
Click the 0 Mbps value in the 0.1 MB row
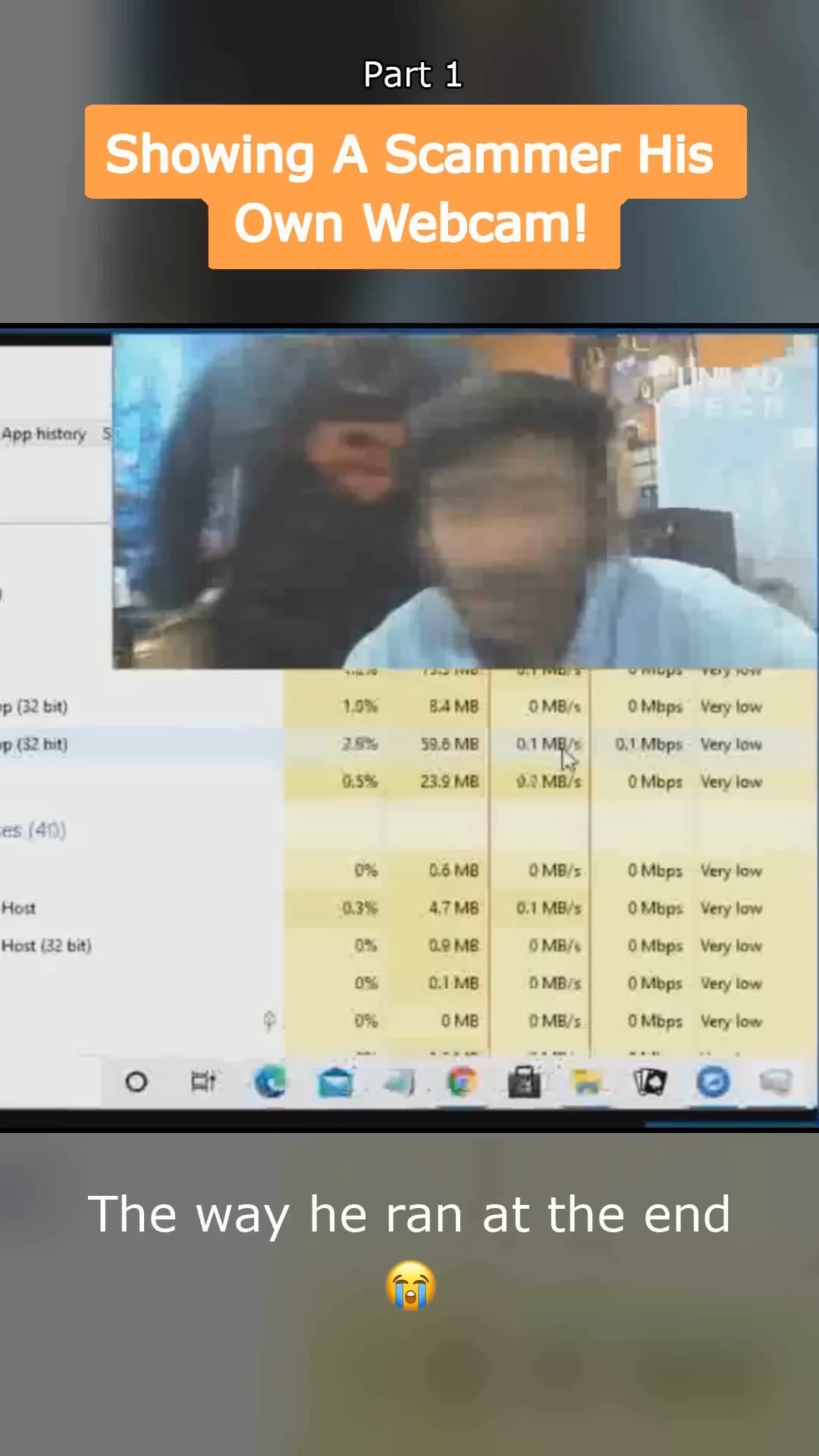pos(654,983)
